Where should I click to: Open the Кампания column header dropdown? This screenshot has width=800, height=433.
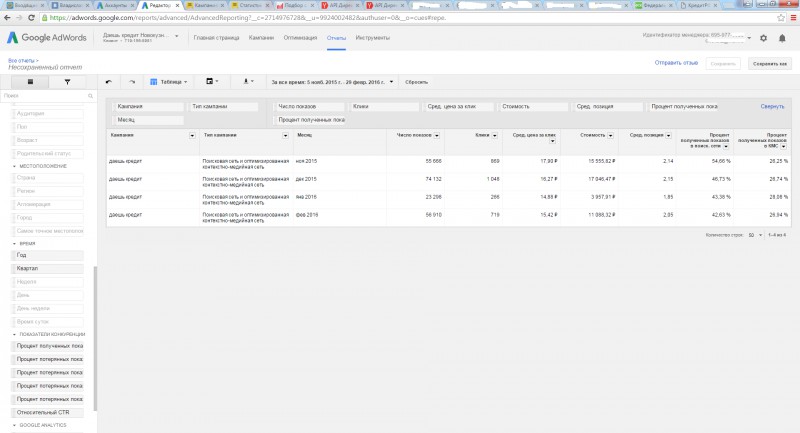192,136
